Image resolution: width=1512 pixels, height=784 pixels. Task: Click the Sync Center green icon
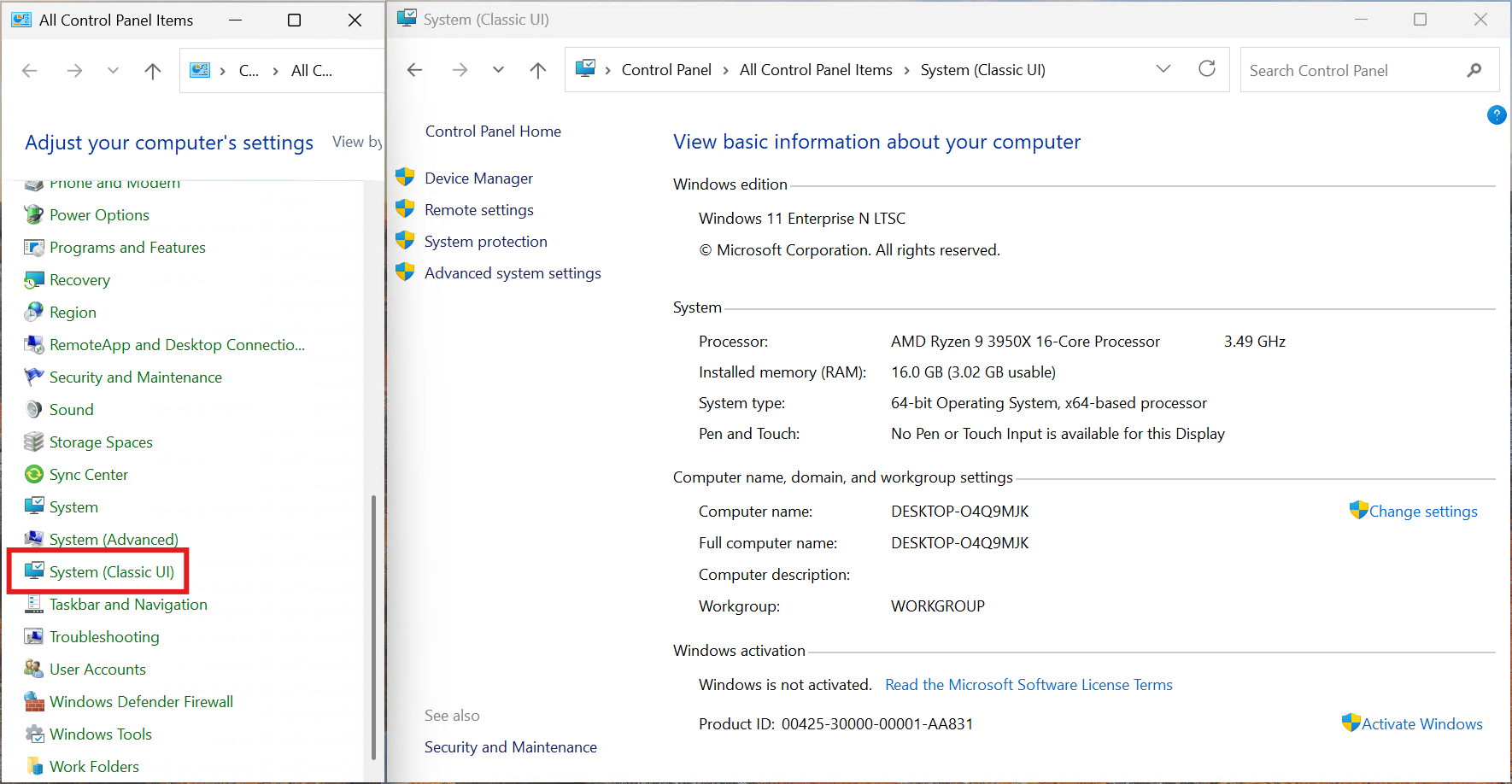pos(34,475)
